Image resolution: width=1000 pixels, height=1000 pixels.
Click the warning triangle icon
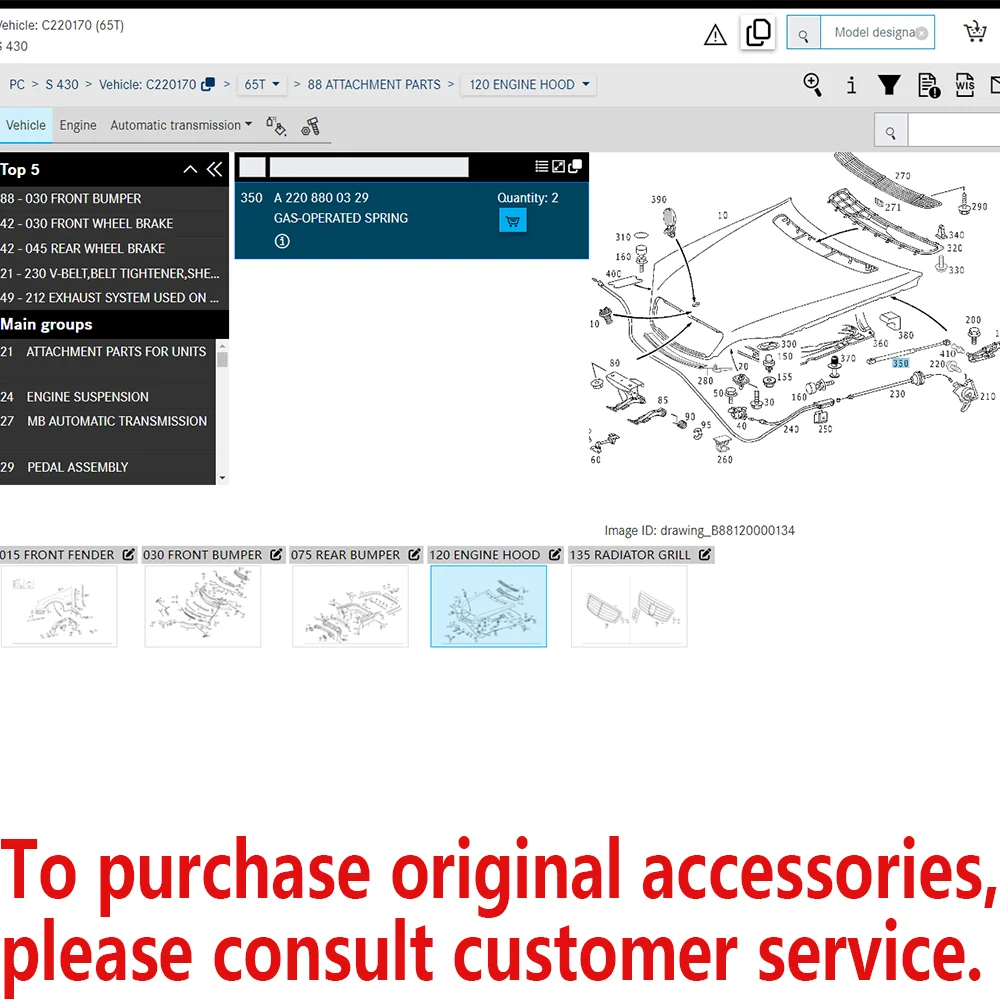click(715, 34)
